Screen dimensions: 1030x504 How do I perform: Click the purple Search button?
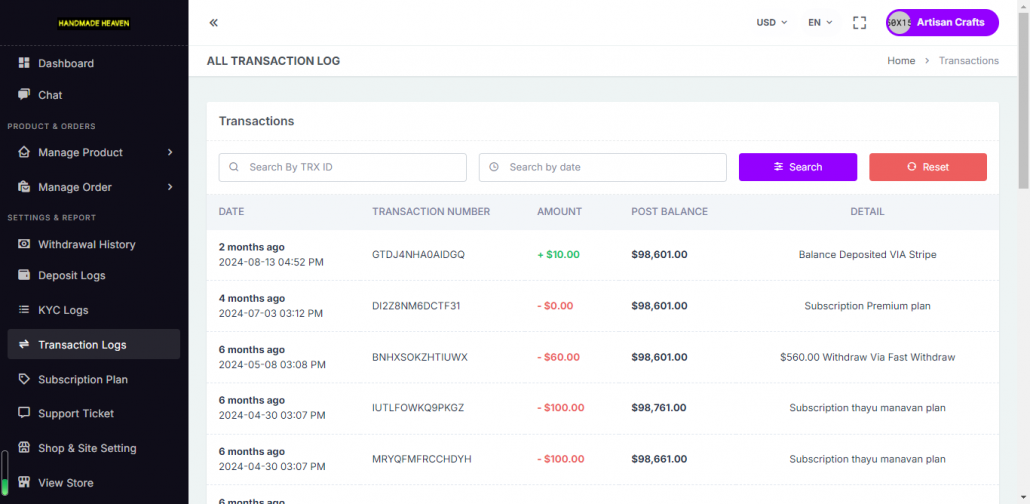pyautogui.click(x=797, y=167)
